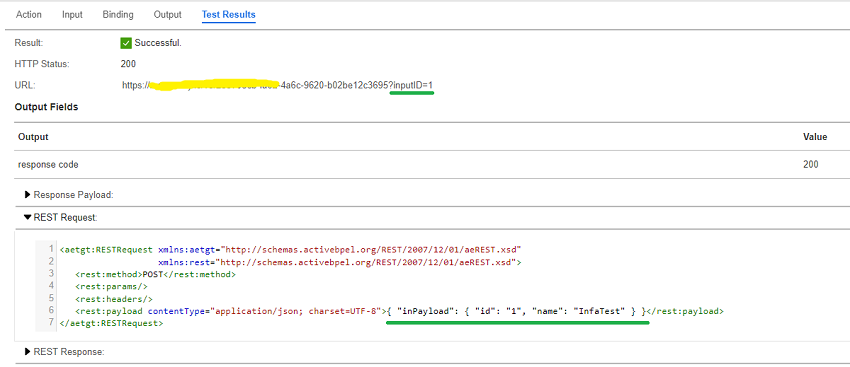Screen dimensions: 850x367
Task: Switch to the Input tab
Action: pyautogui.click(x=72, y=15)
